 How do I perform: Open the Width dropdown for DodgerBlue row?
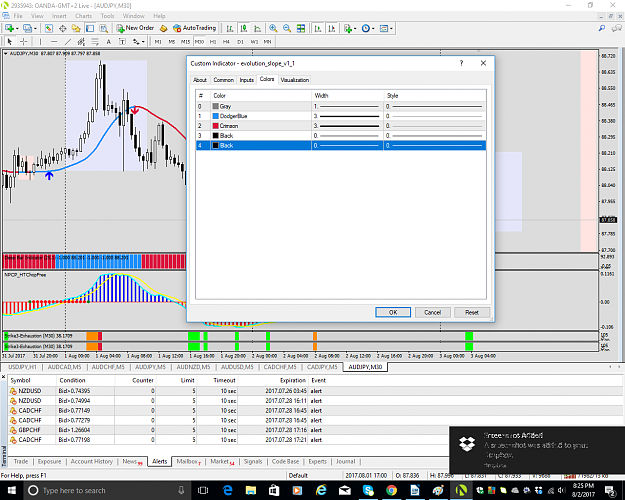(x=347, y=116)
